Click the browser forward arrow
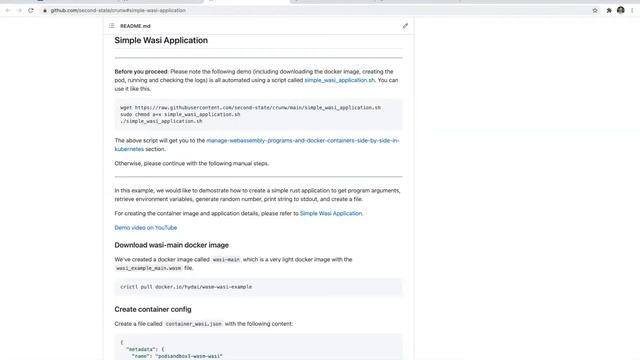This screenshot has width=640, height=360. coord(19,10)
